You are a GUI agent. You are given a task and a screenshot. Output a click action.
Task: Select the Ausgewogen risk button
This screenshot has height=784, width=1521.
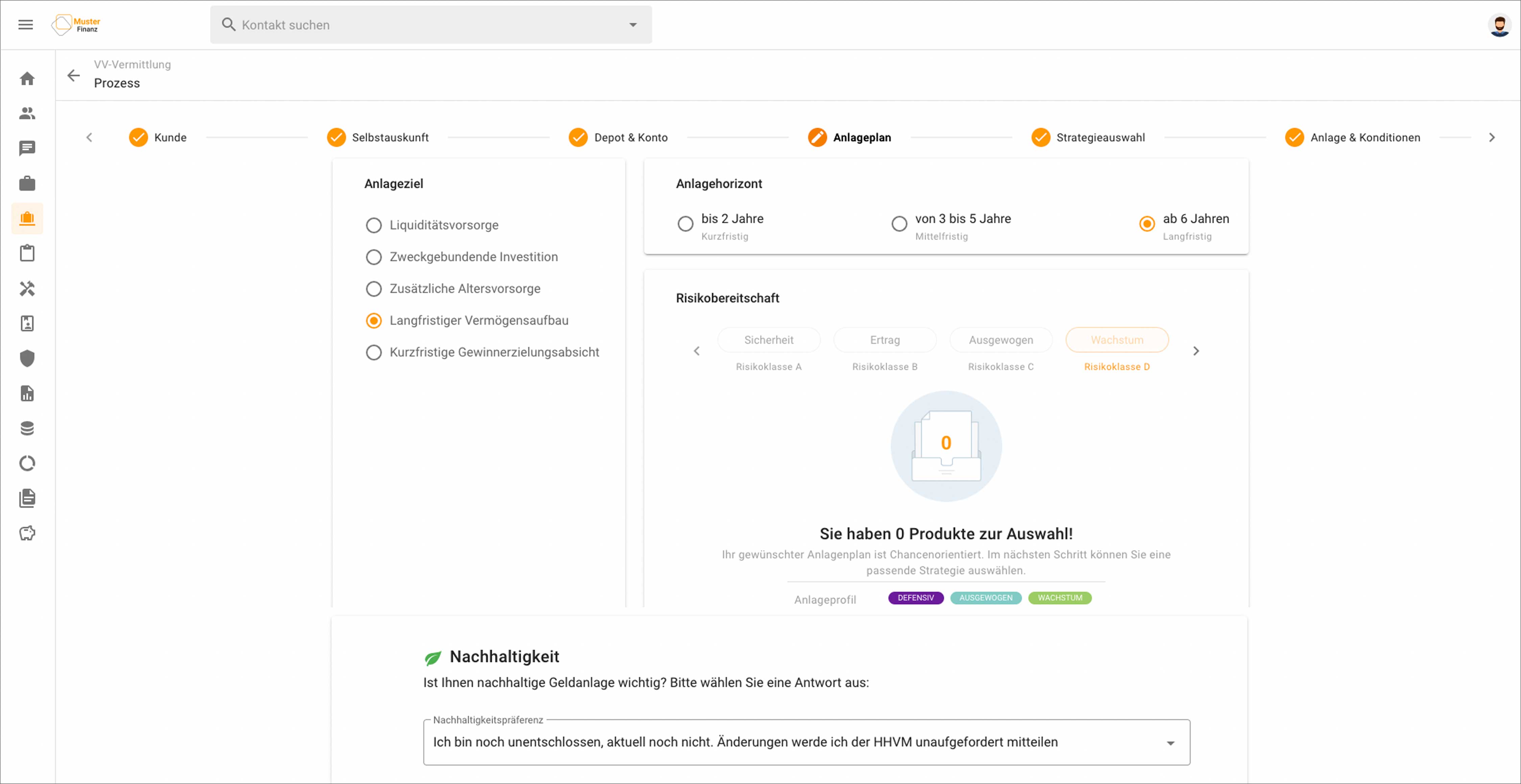(x=1000, y=340)
